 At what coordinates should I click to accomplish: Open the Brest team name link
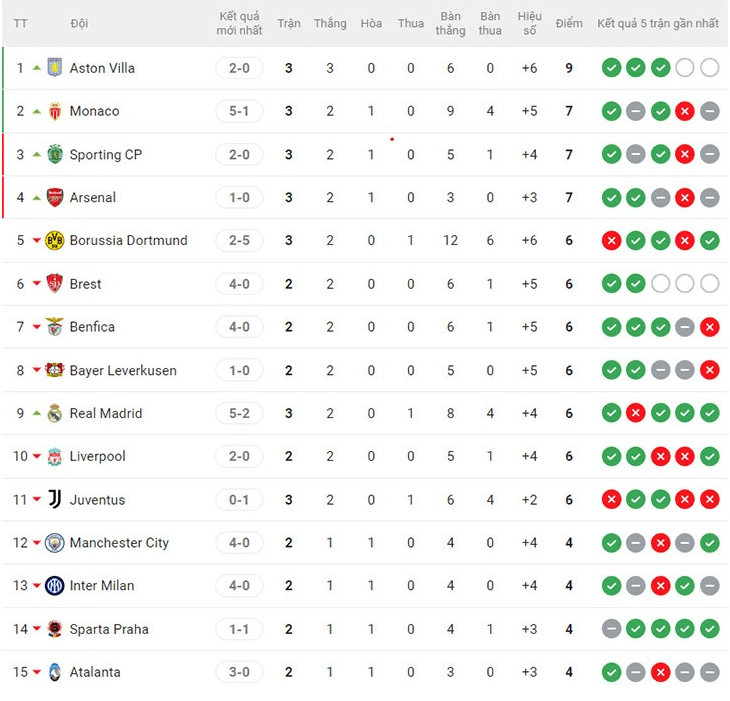[x=85, y=284]
